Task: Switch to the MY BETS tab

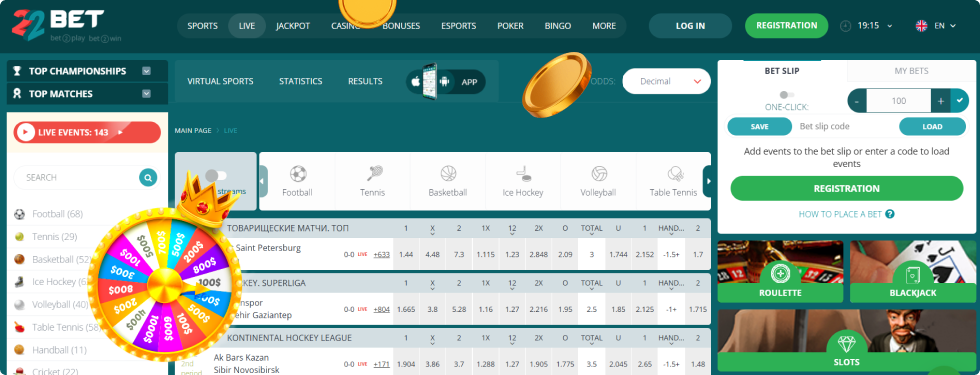Action: pyautogui.click(x=911, y=71)
